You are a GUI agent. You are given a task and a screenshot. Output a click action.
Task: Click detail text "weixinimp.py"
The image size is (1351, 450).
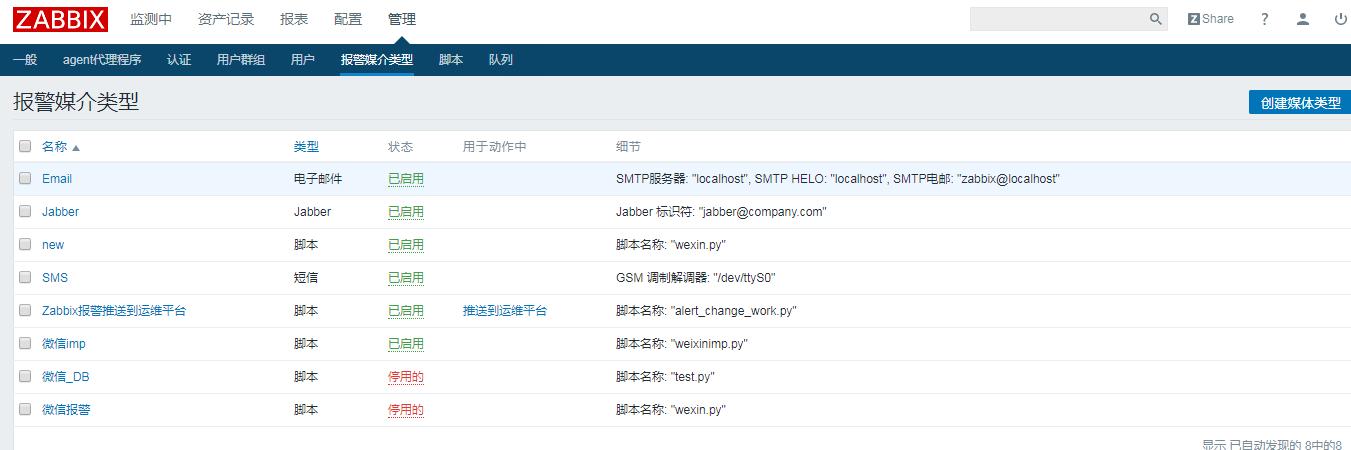(709, 344)
